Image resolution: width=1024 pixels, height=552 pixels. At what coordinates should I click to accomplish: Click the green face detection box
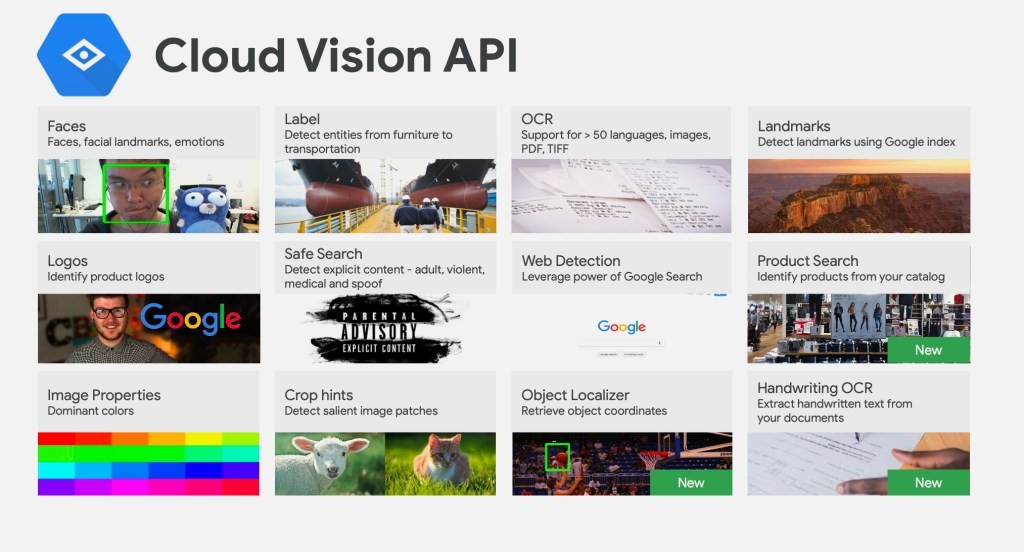coord(136,193)
